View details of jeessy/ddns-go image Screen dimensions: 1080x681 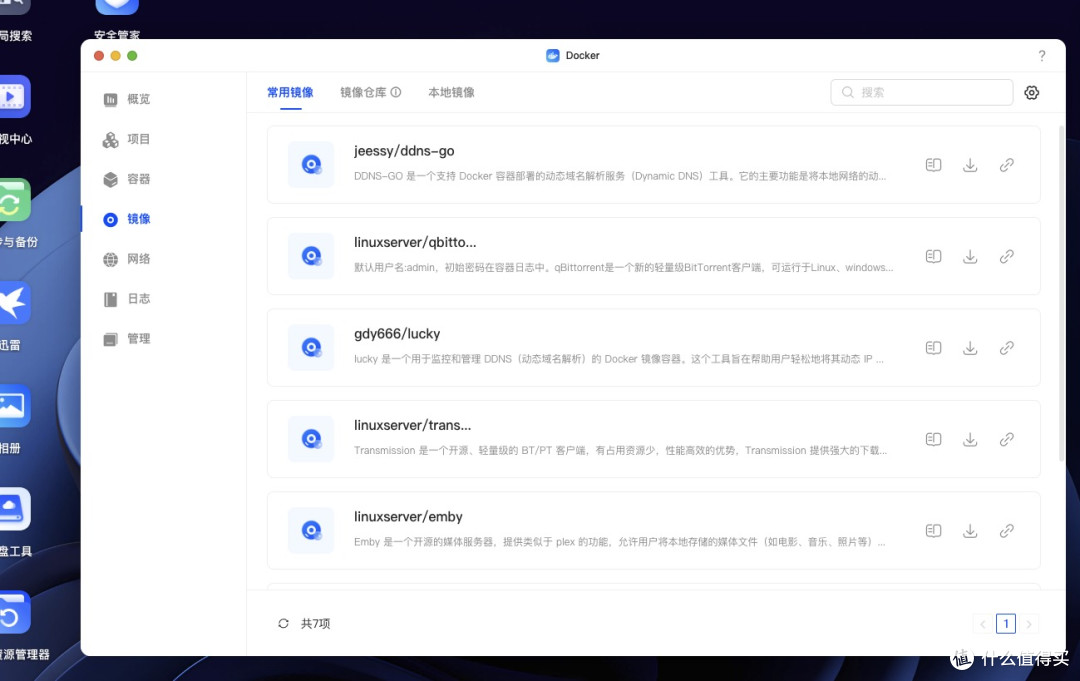(933, 165)
